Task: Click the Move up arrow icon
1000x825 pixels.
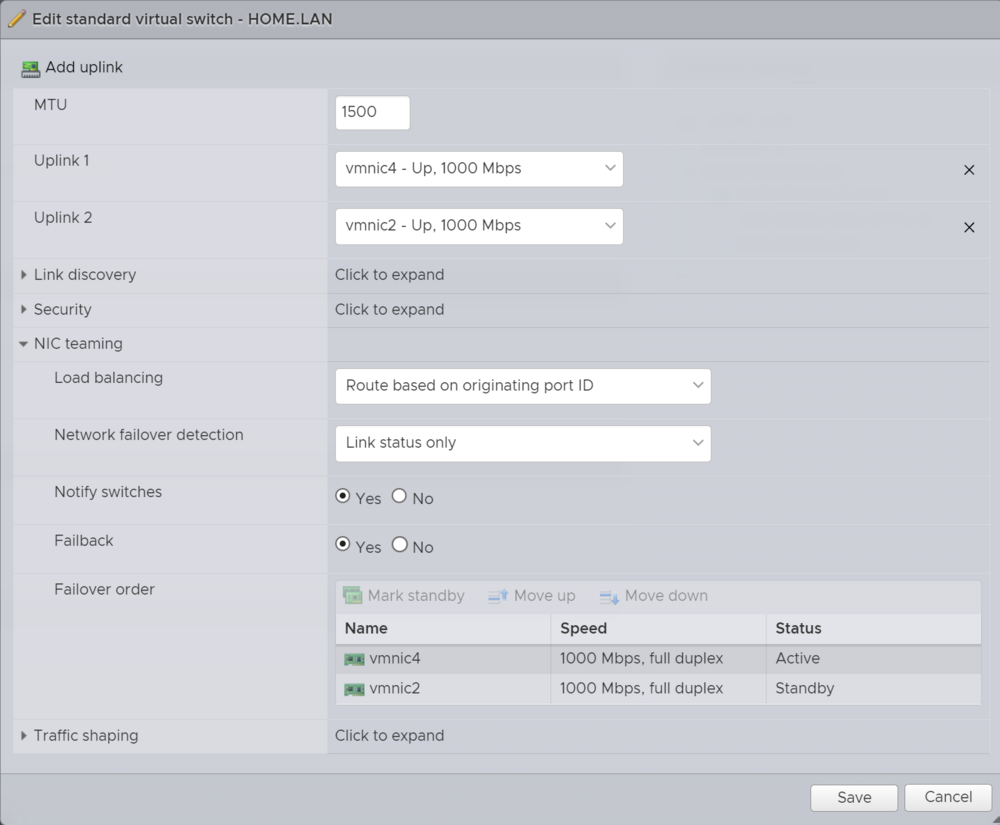Action: coord(498,595)
